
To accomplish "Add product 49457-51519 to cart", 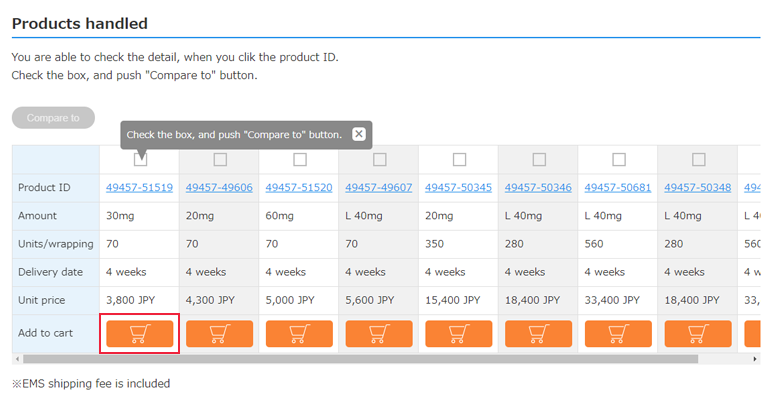I will click(140, 334).
